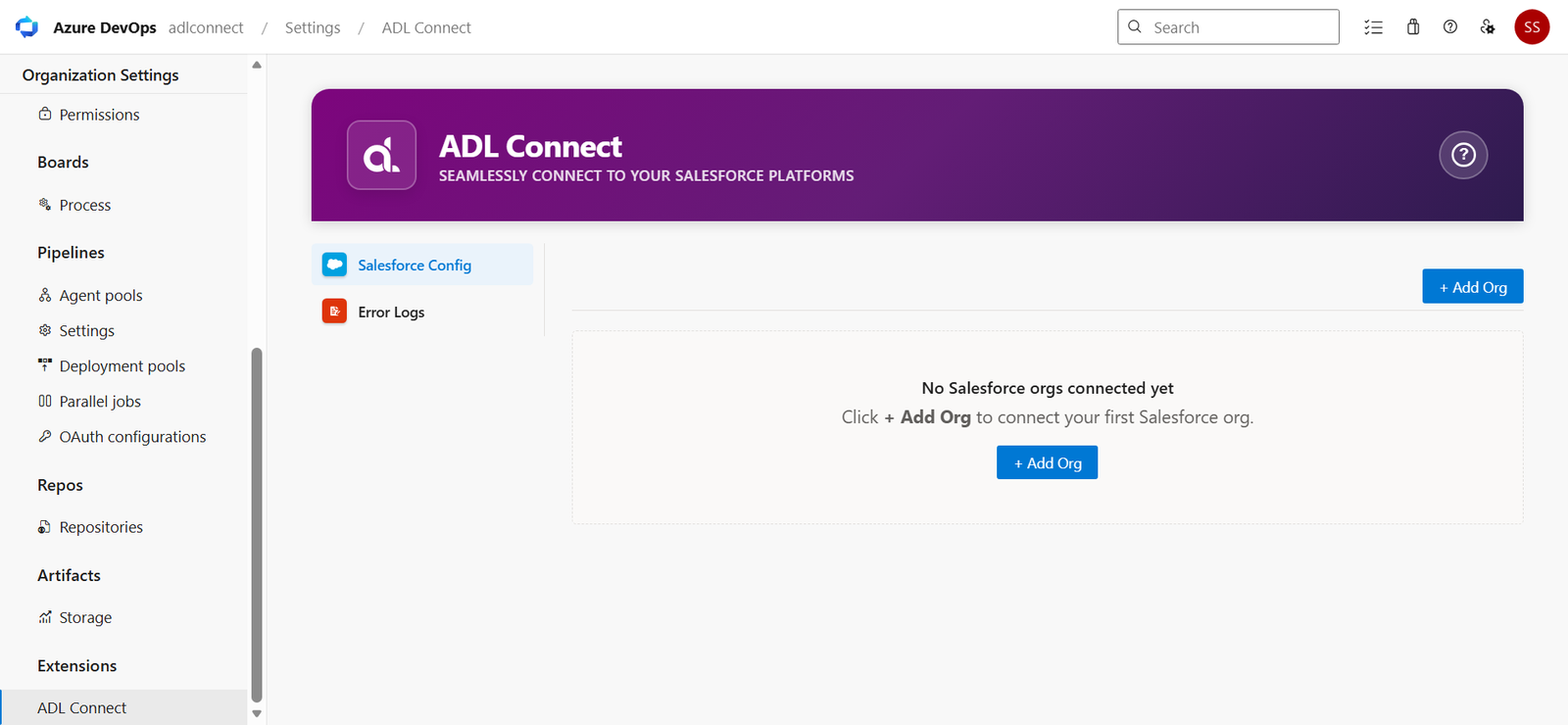Open the Marketplace shopping bag icon

pos(1413,27)
